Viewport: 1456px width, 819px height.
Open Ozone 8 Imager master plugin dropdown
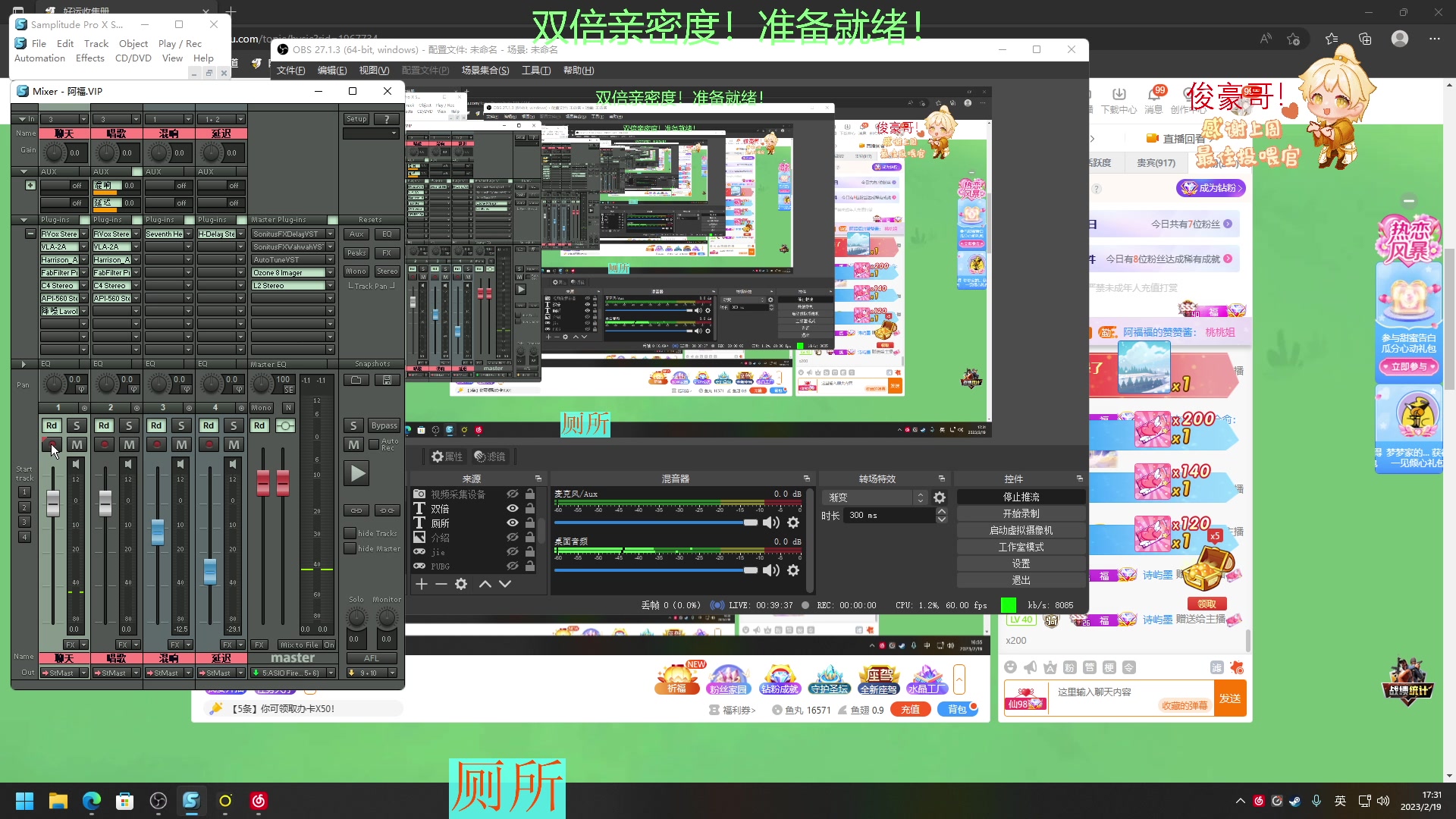[x=331, y=273]
